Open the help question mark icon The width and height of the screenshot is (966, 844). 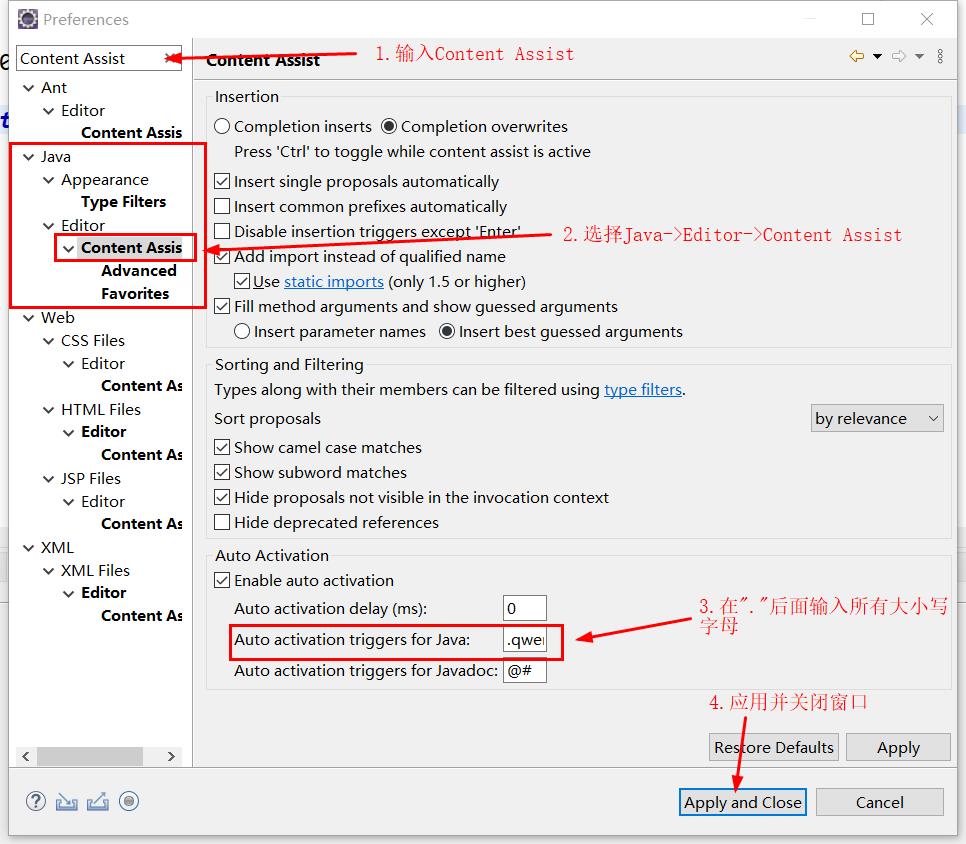point(36,801)
